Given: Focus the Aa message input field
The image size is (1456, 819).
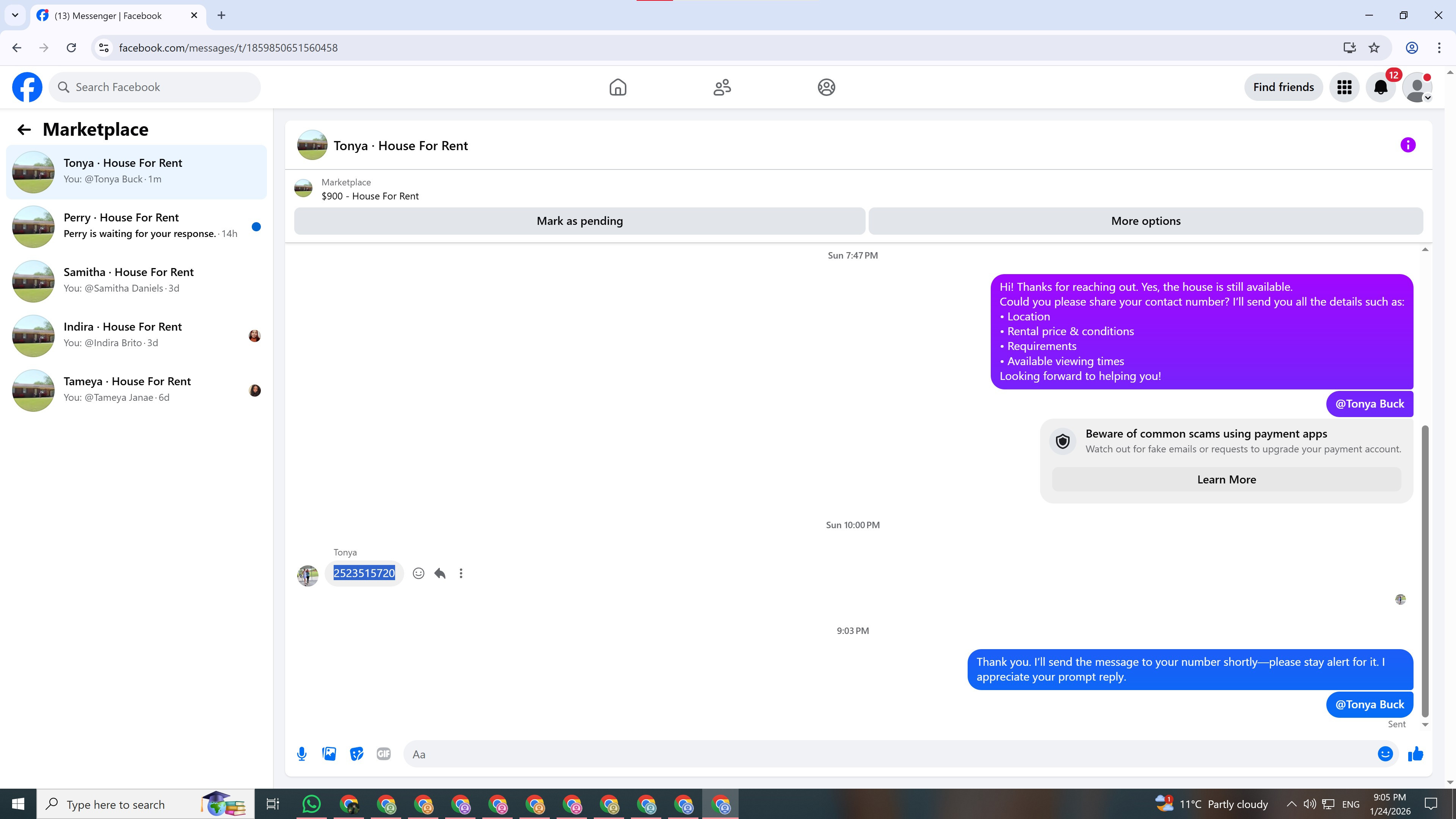Looking at the screenshot, I should 887,754.
